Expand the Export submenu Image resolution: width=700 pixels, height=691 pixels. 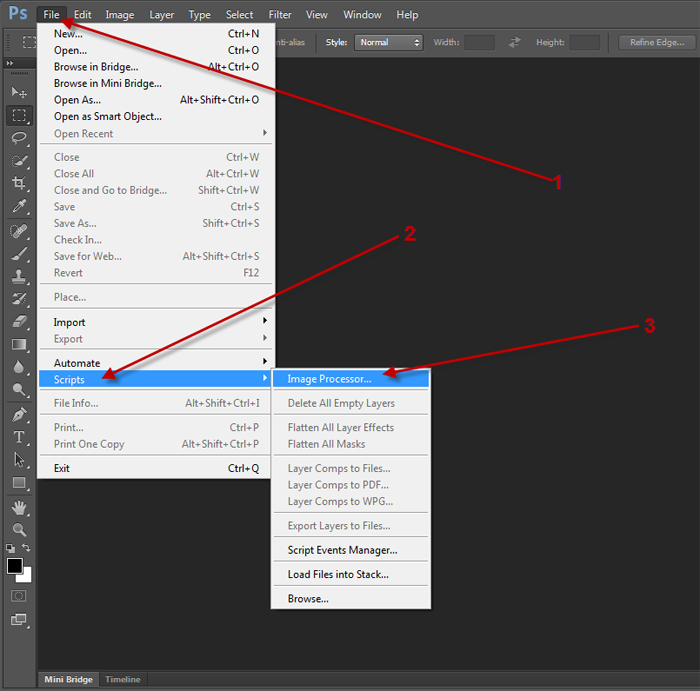tap(156, 339)
